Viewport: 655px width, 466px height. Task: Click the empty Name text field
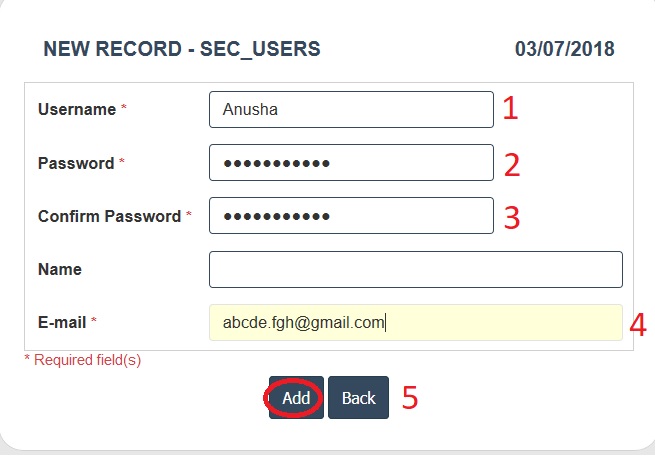(x=415, y=269)
